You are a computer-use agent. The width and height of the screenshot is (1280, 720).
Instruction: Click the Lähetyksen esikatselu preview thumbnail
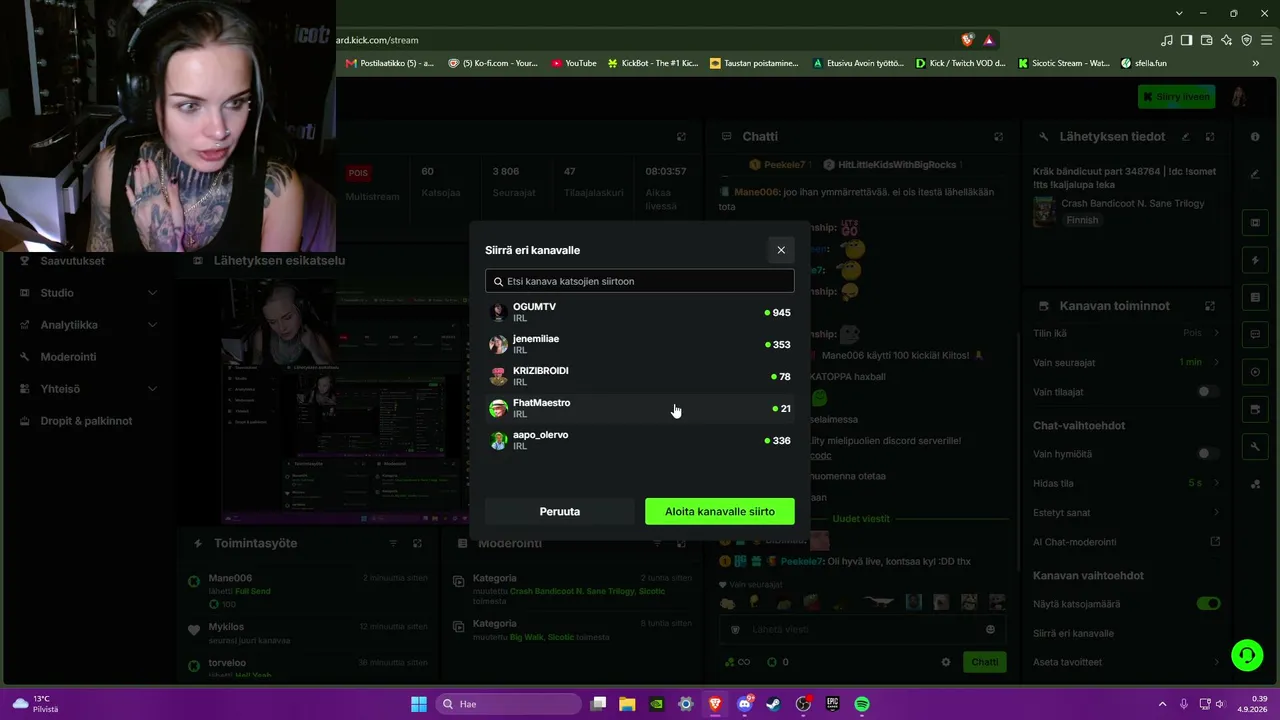click(345, 401)
